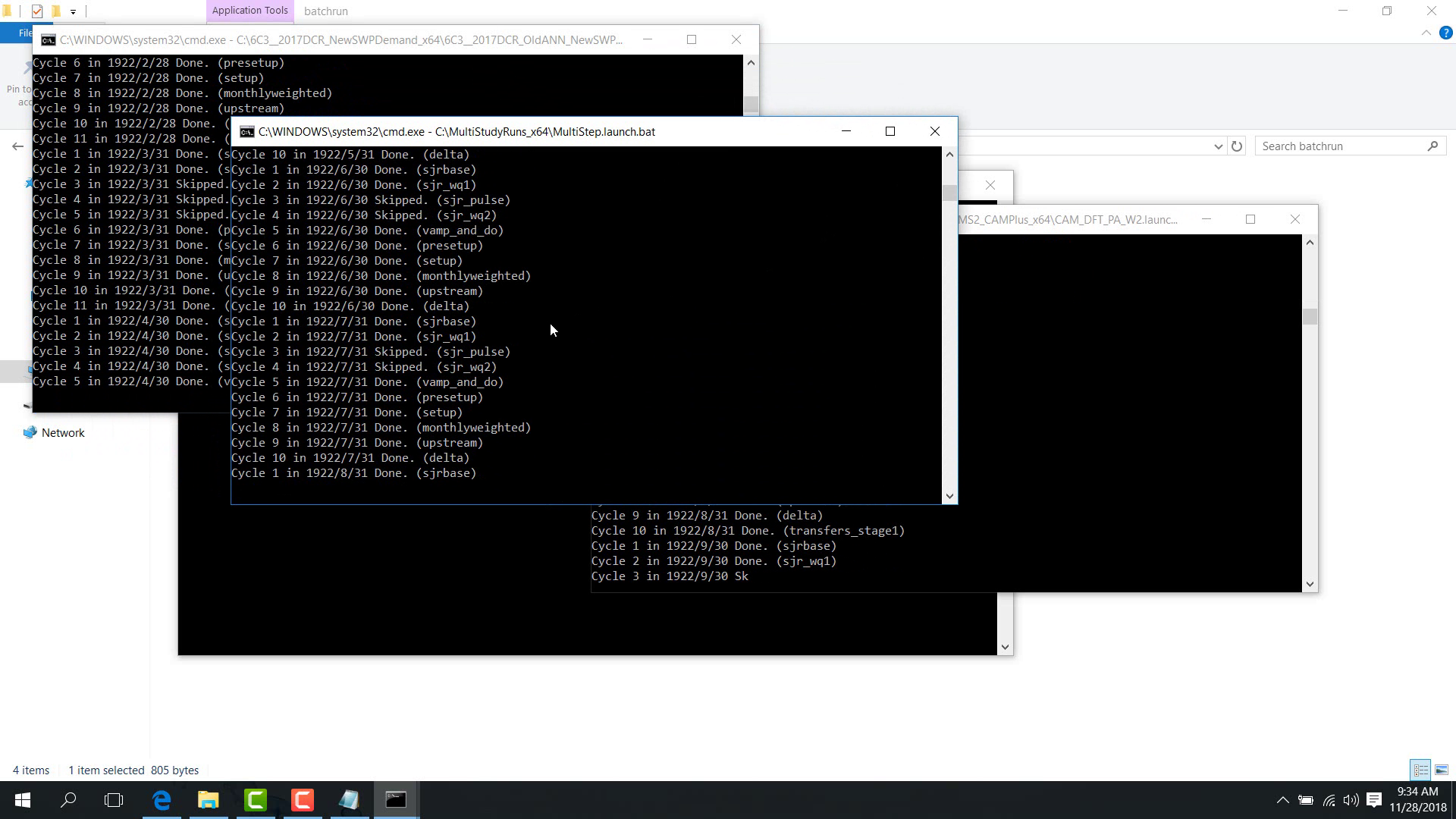Go back using Explorer back arrow
The image size is (1456, 819).
(17, 146)
